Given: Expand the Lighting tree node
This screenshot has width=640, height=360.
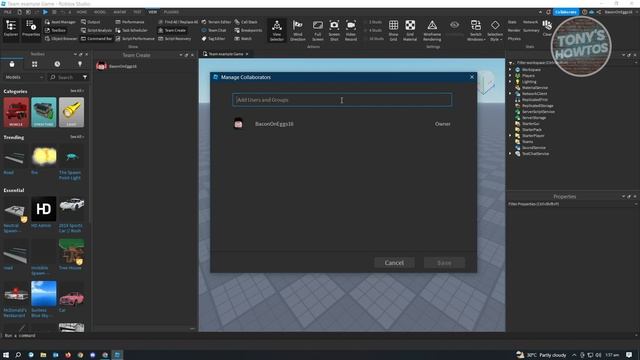Looking at the screenshot, I should [x=510, y=82].
